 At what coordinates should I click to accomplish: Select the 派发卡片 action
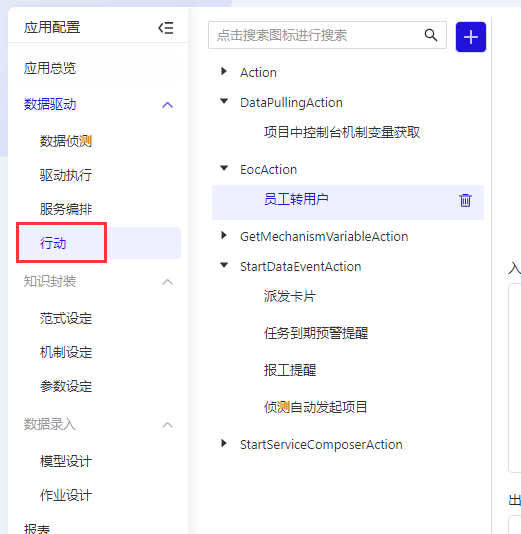point(290,296)
